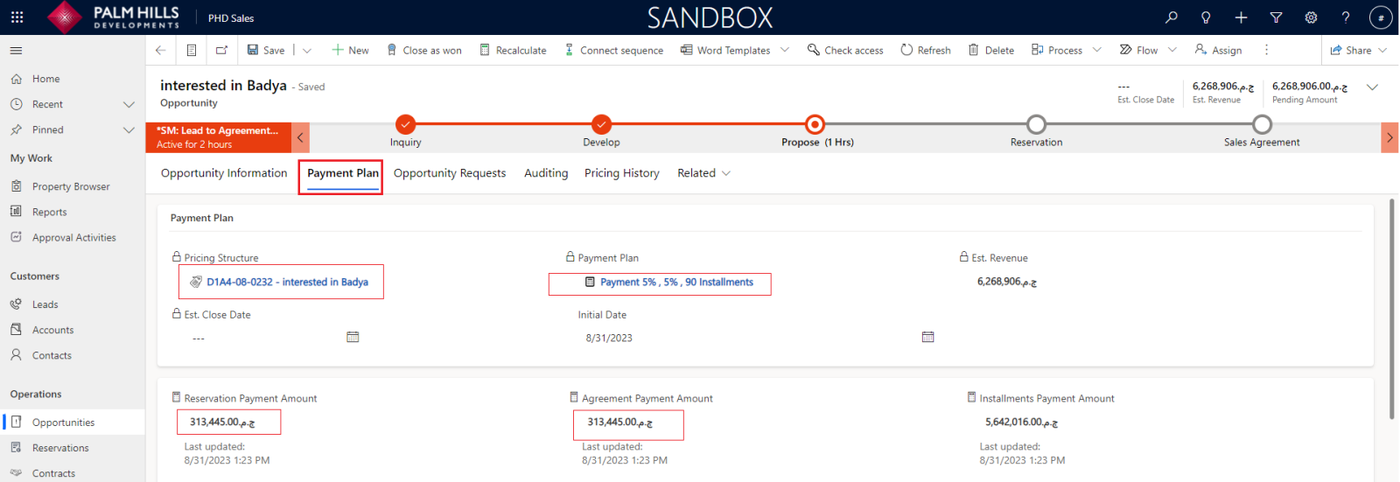Open the record set form icon
Viewport: 1400px width, 482px height.
191,50
